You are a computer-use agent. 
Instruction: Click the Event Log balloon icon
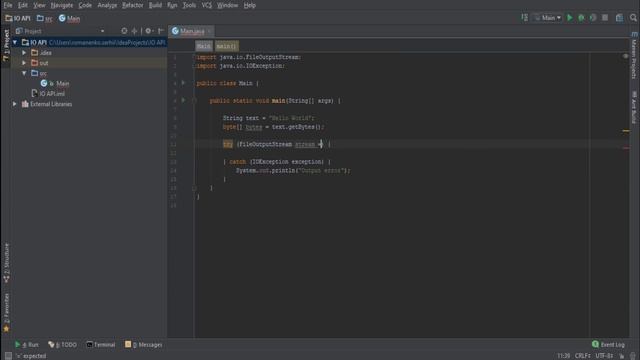[596, 344]
